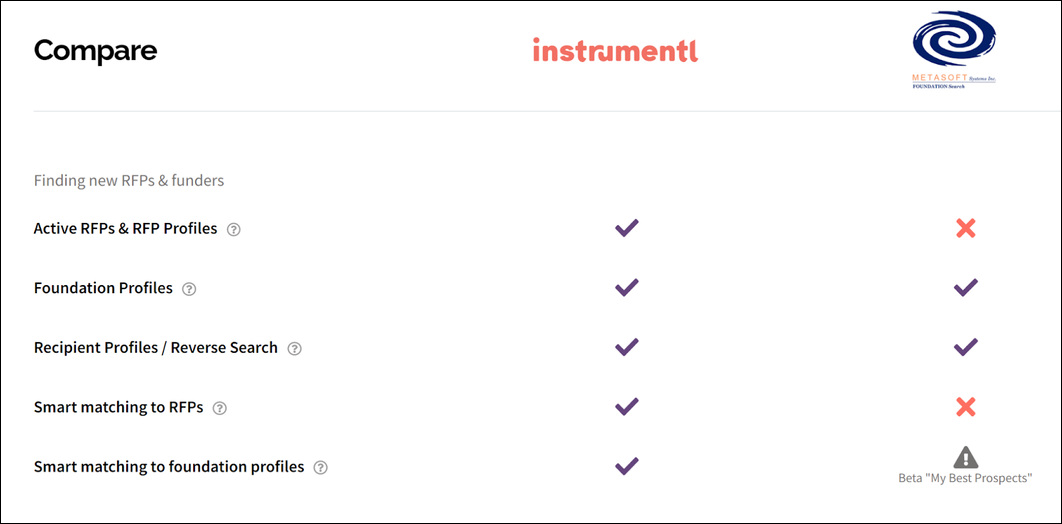
Task: Click the question mark next to Foundation Profiles
Action: click(x=189, y=289)
